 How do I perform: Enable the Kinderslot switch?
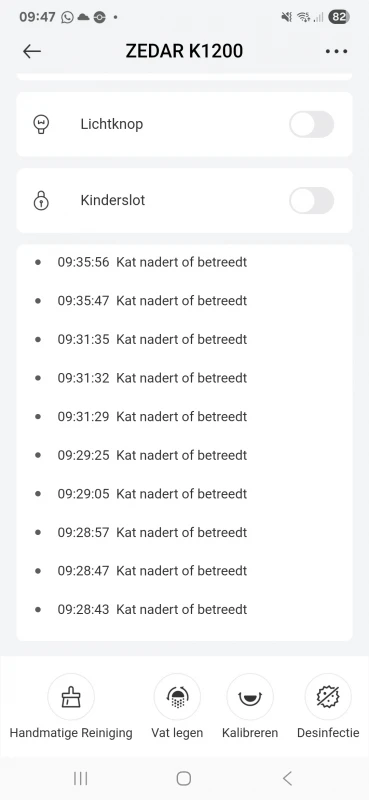pos(312,201)
